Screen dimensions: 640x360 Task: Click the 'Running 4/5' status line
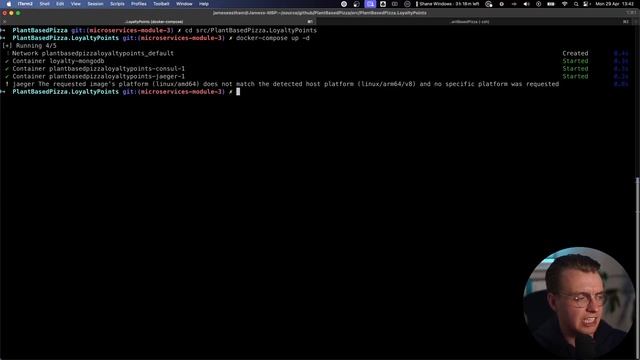pos(29,46)
